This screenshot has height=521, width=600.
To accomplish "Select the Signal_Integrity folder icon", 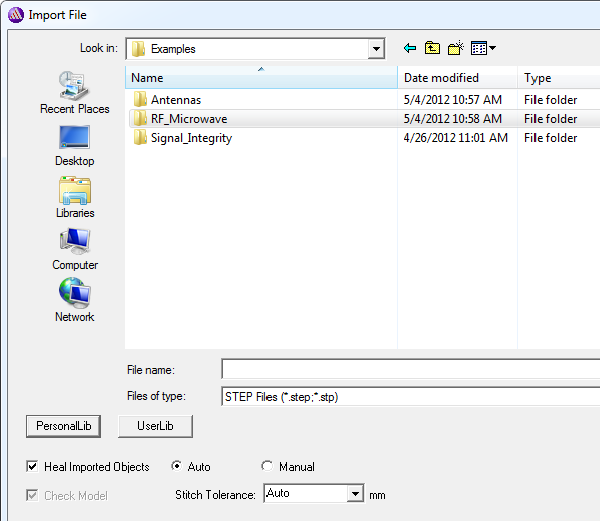I will click(x=140, y=138).
